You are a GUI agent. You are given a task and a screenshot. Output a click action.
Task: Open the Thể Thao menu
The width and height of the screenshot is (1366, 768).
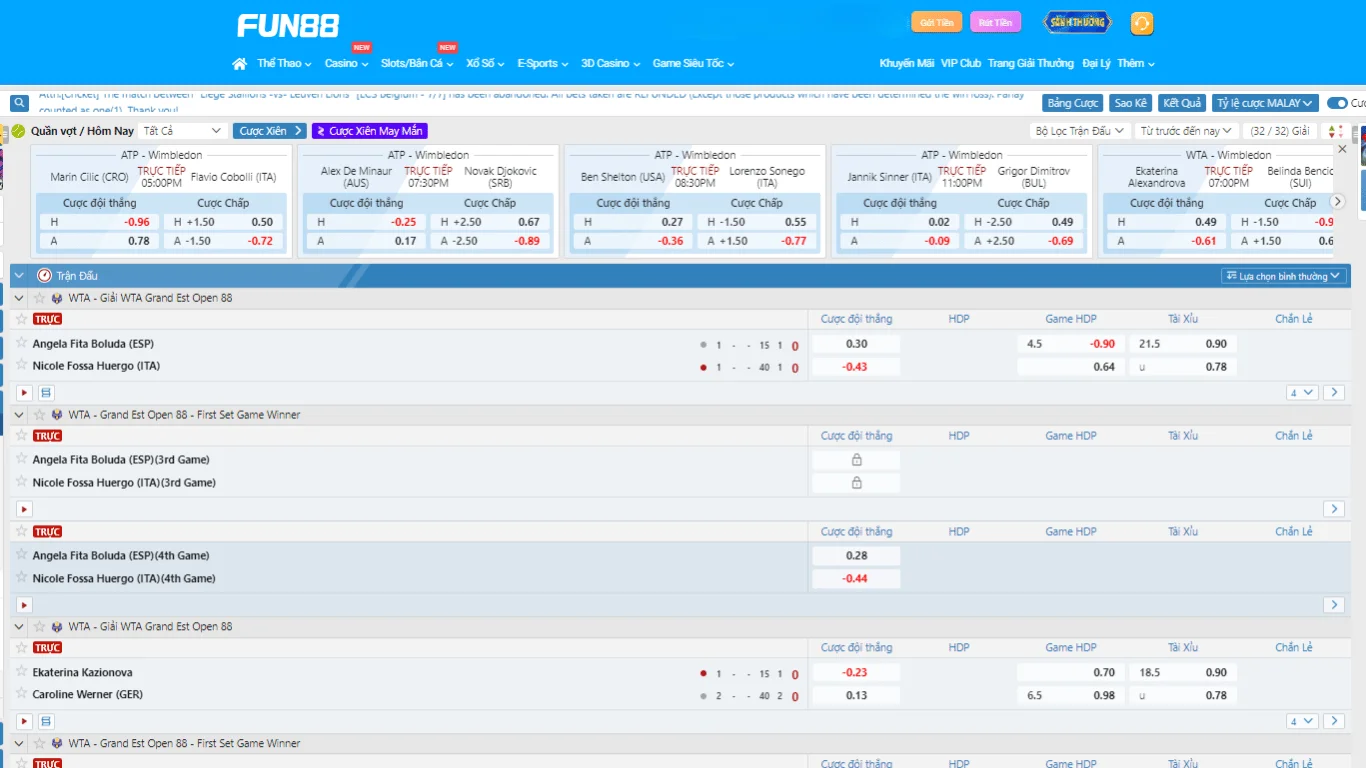[284, 64]
